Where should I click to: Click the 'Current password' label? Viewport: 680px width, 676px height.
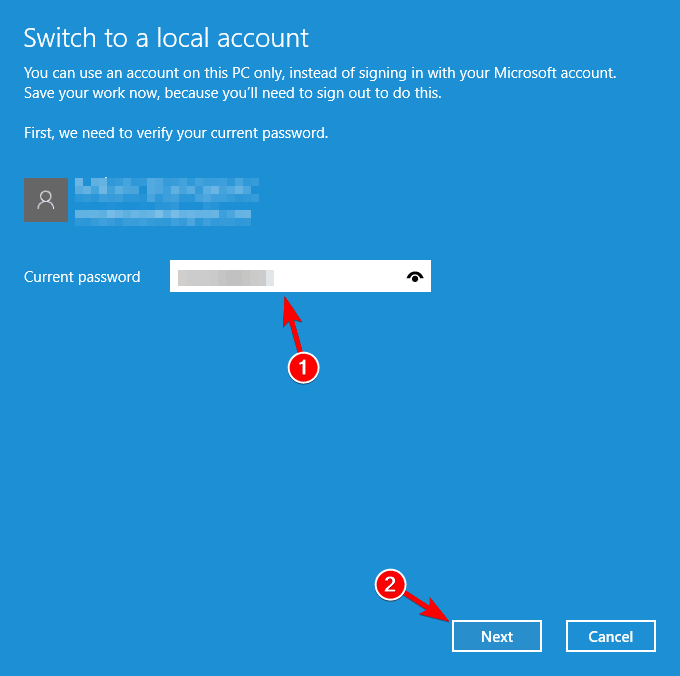click(x=82, y=277)
